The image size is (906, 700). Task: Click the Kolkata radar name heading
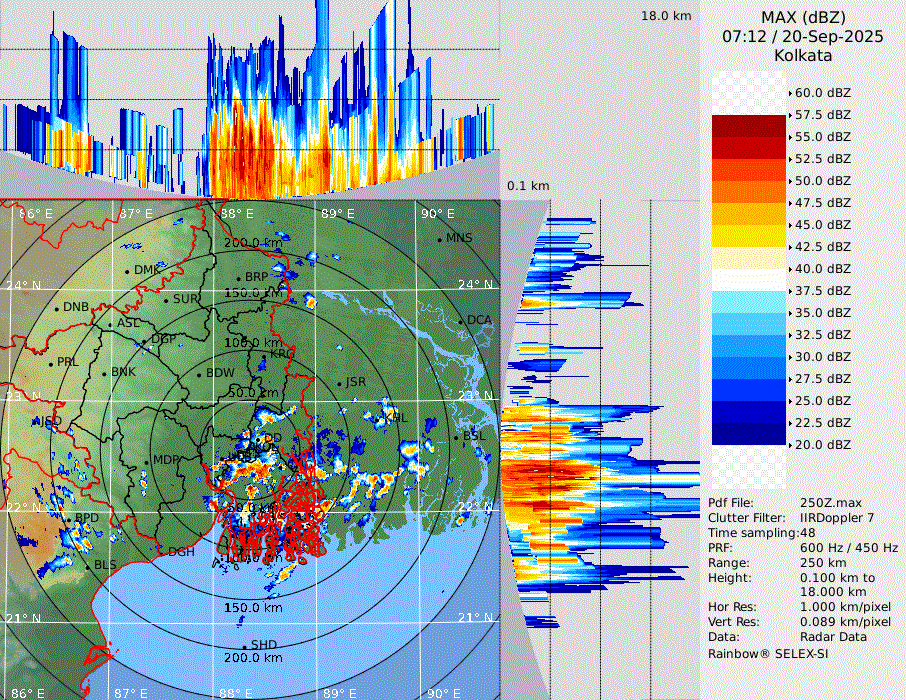click(802, 55)
